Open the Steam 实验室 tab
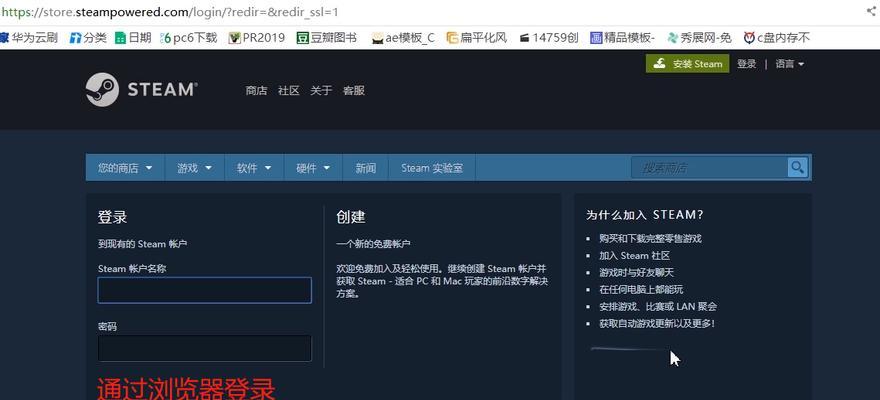 (x=432, y=168)
